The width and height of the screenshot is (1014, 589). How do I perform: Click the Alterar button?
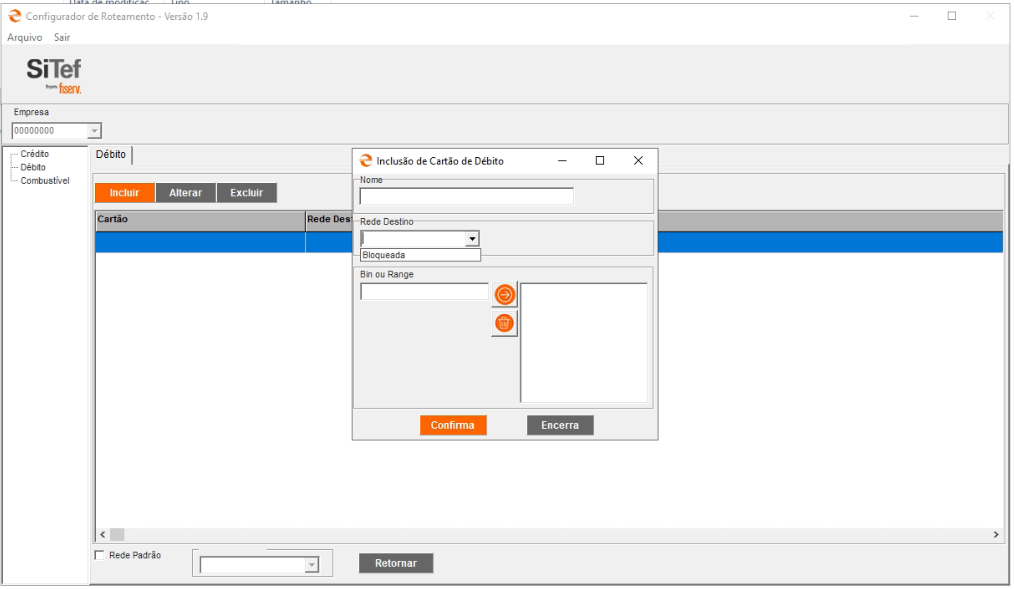[x=186, y=193]
